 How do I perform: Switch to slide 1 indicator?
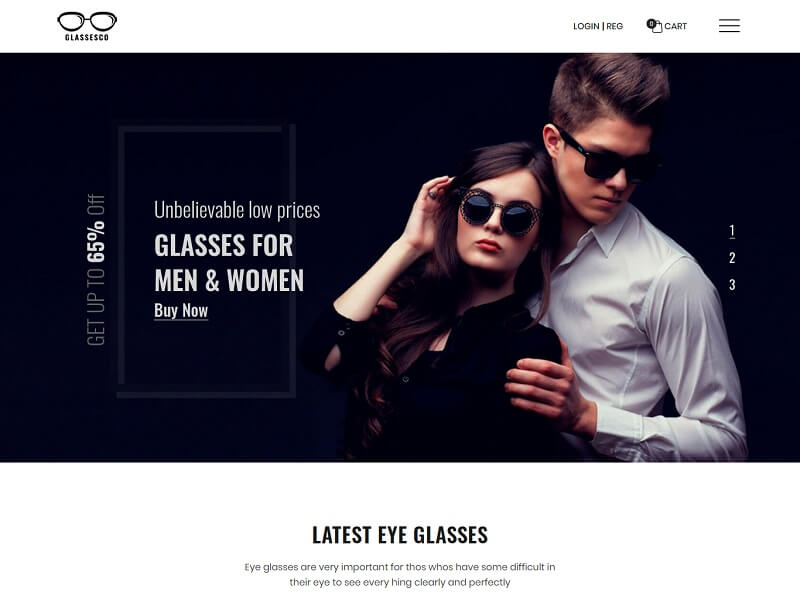(x=732, y=231)
